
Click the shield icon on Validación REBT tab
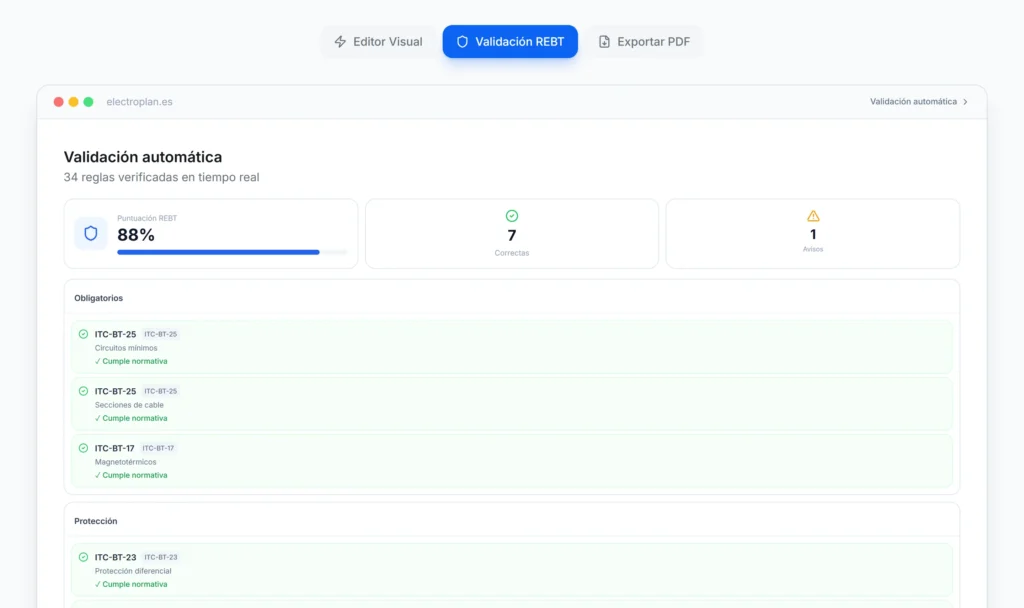[462, 42]
